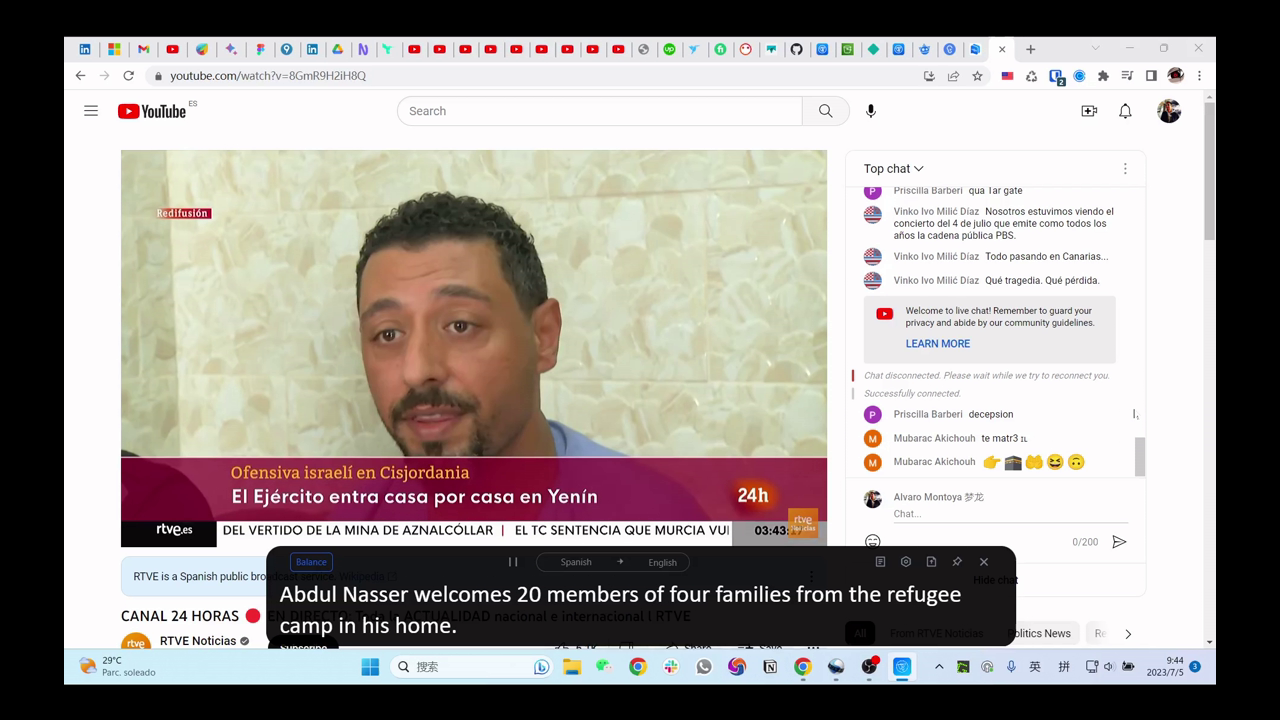Screen dimensions: 1280x720
Task: Pin the translation subtitle overlay
Action: (x=957, y=562)
